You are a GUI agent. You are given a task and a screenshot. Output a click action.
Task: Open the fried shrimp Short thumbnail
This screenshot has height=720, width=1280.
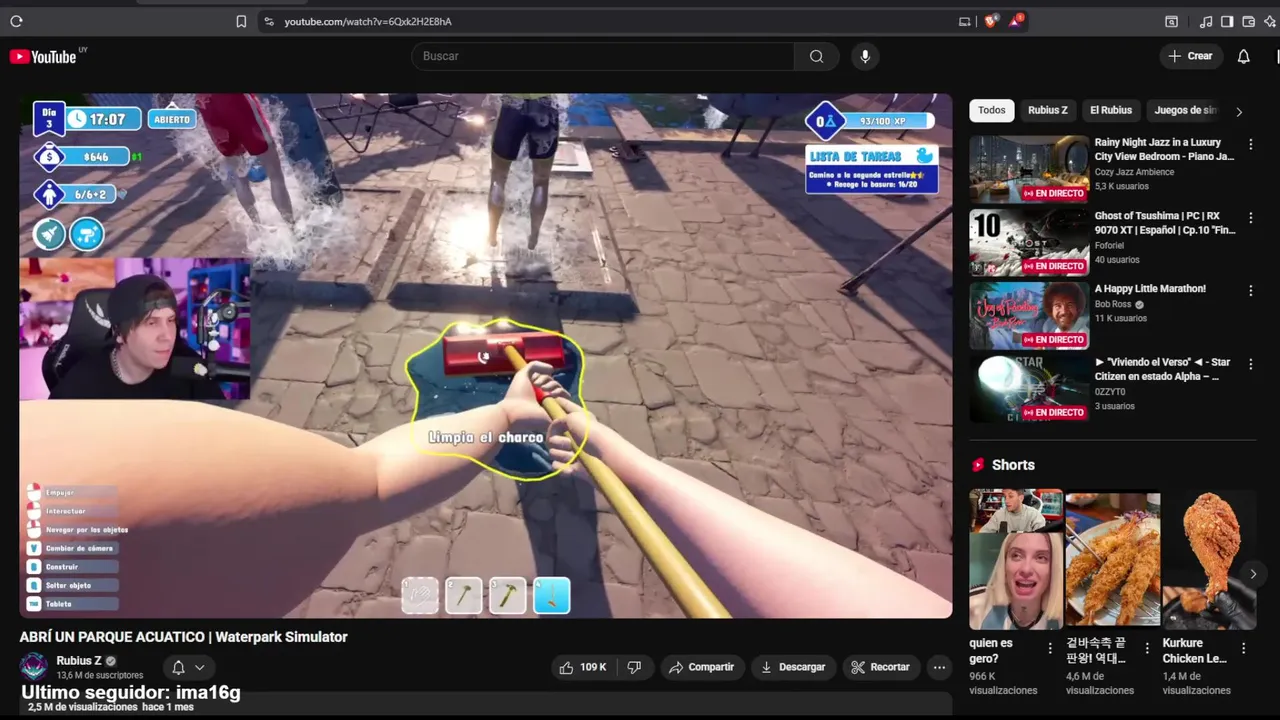1112,559
